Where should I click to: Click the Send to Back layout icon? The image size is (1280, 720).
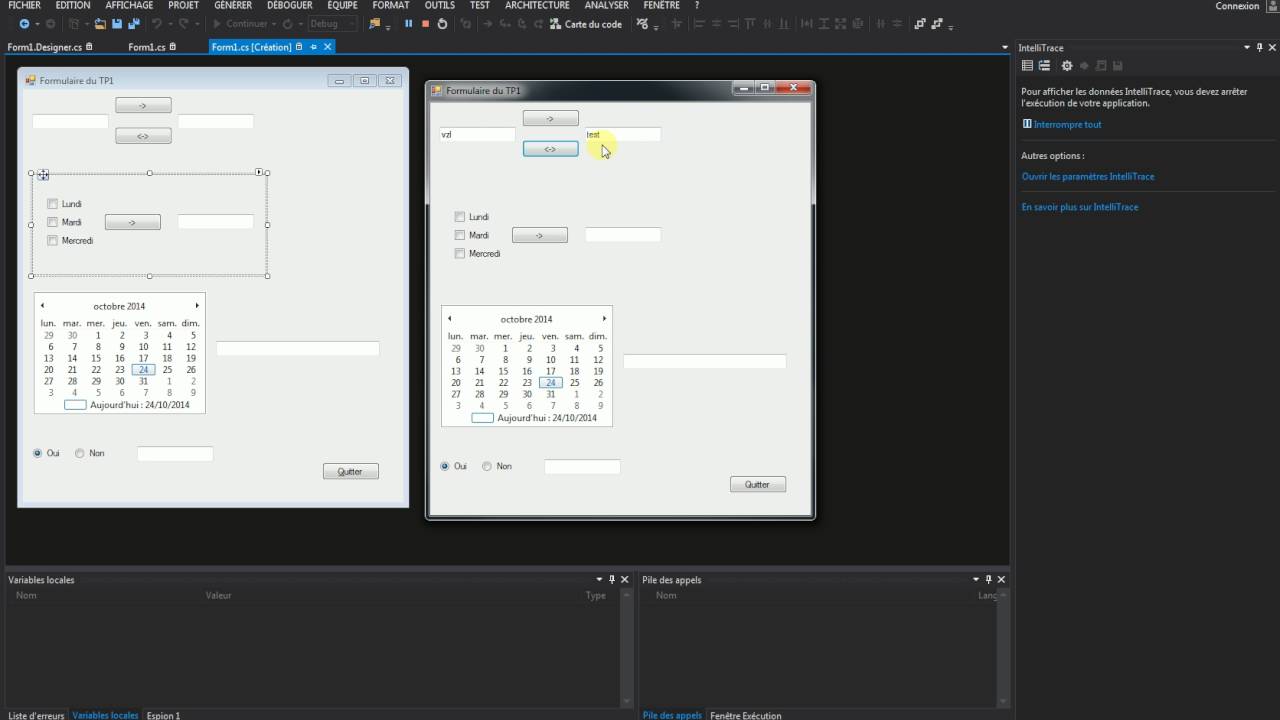click(937, 24)
